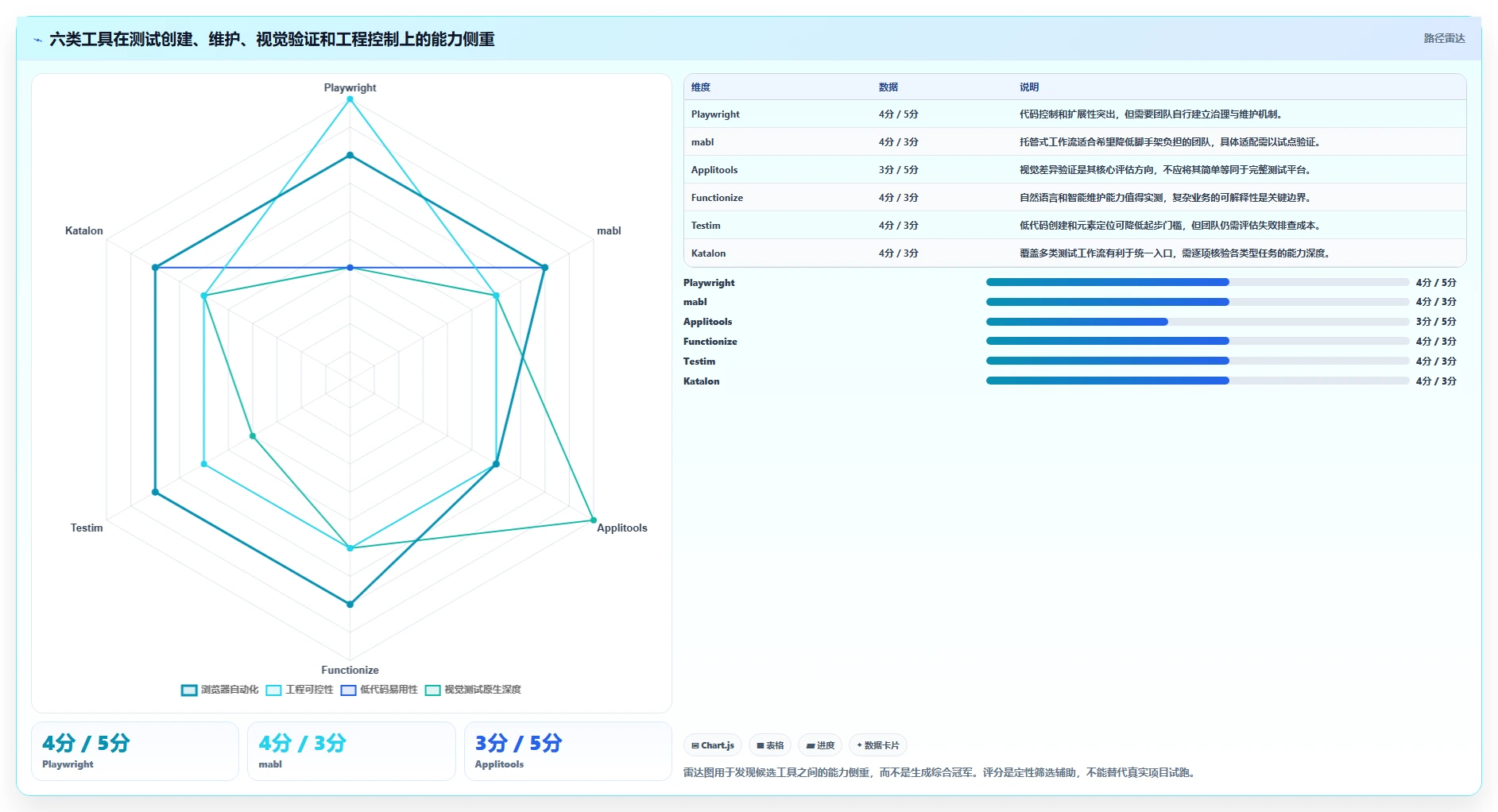Click the Chart.js tag chip

713,745
